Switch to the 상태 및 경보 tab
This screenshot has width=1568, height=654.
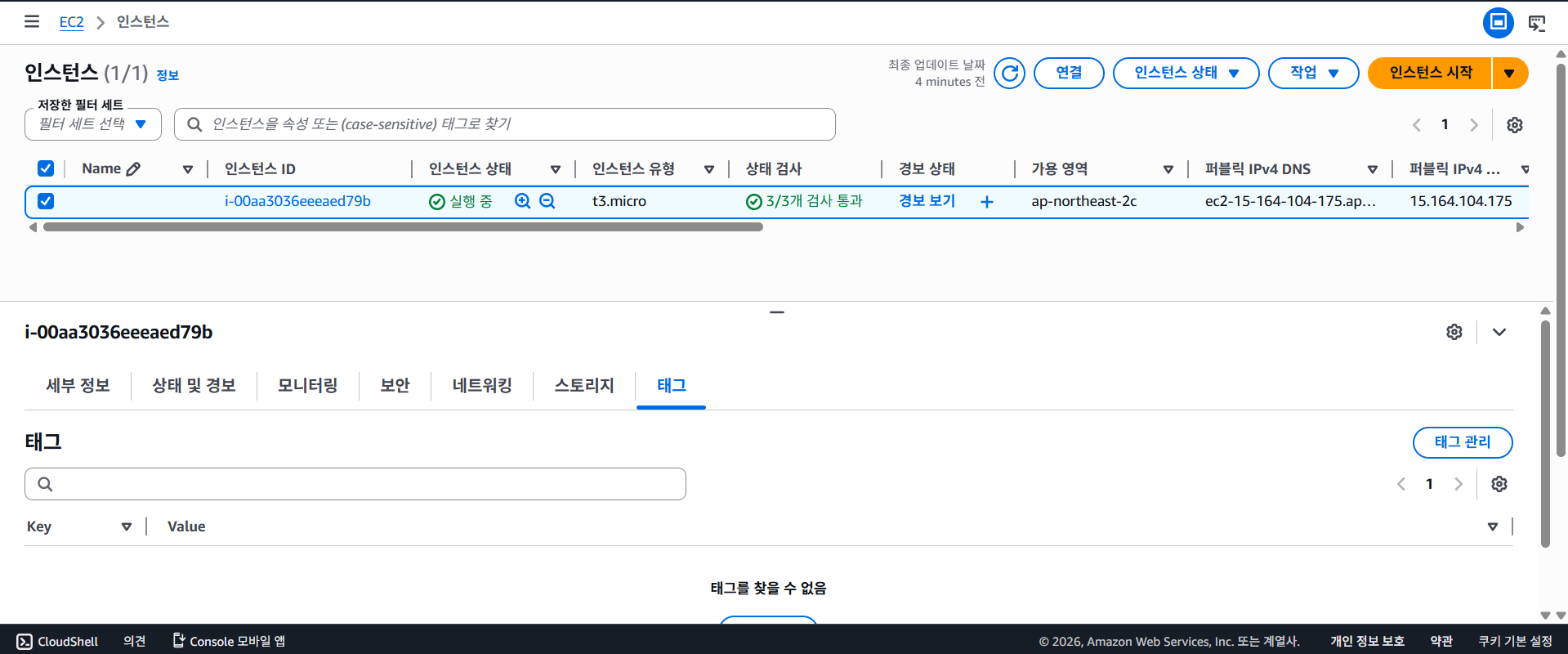[194, 386]
